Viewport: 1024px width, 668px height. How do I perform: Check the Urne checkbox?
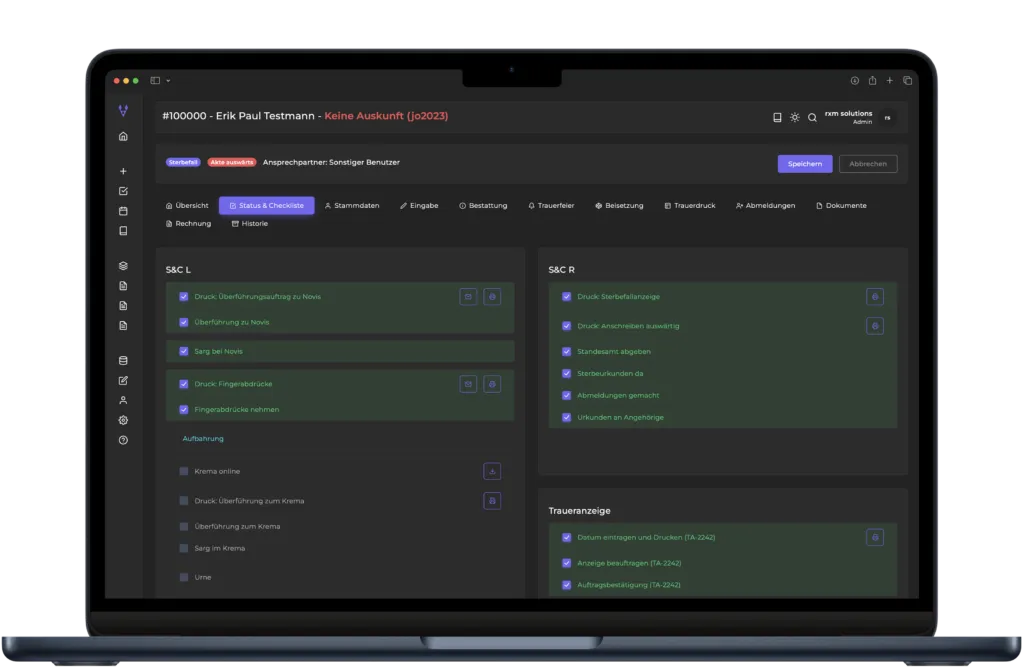[184, 577]
